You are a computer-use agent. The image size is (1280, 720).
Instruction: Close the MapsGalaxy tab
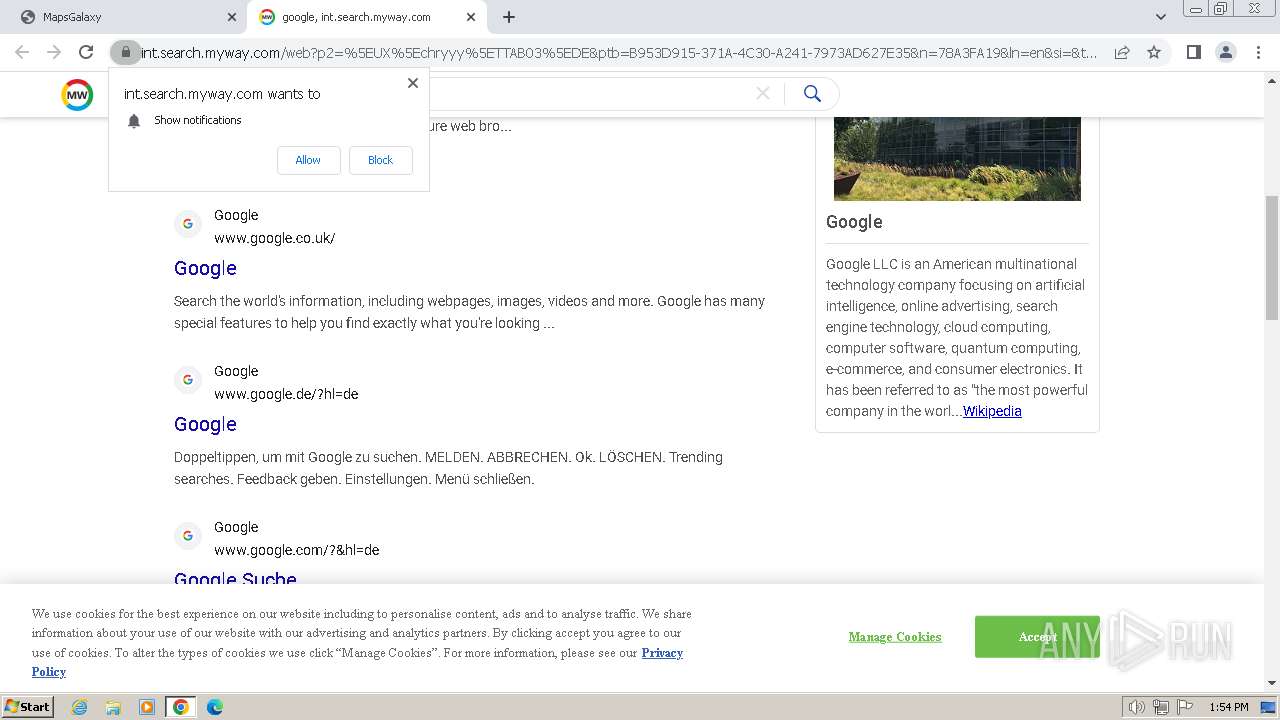tap(232, 17)
